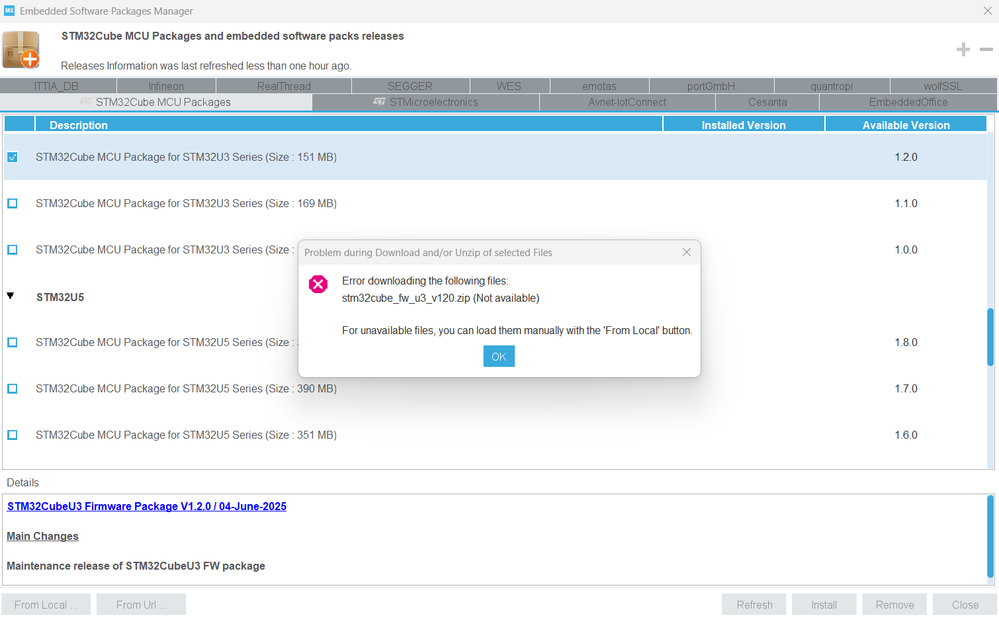Open the ITTIA_DB tab
The image size is (999, 618).
[x=58, y=86]
